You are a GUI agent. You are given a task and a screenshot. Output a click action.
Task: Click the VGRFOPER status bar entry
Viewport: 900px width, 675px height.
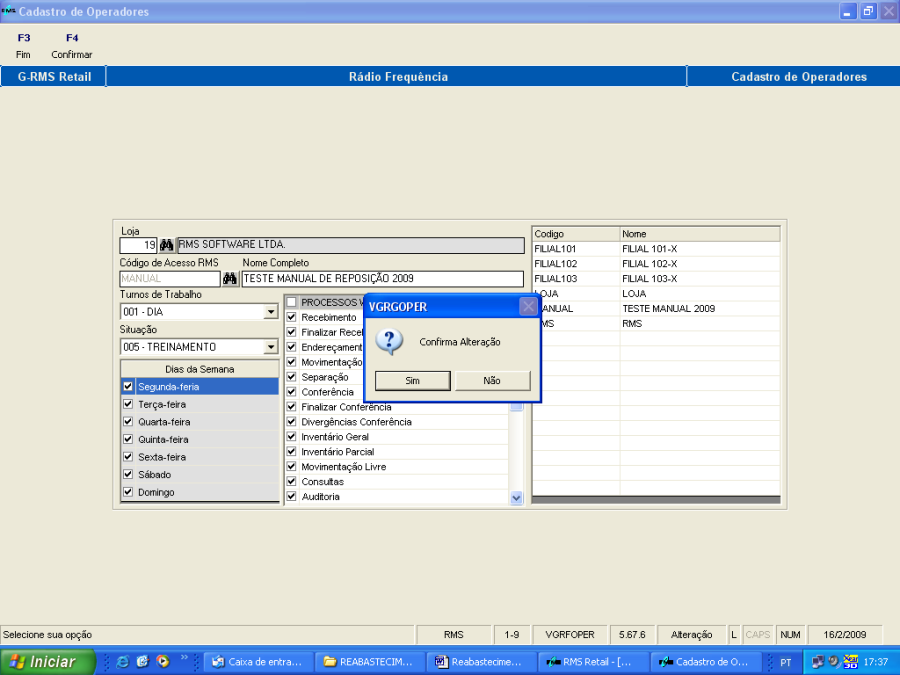570,635
